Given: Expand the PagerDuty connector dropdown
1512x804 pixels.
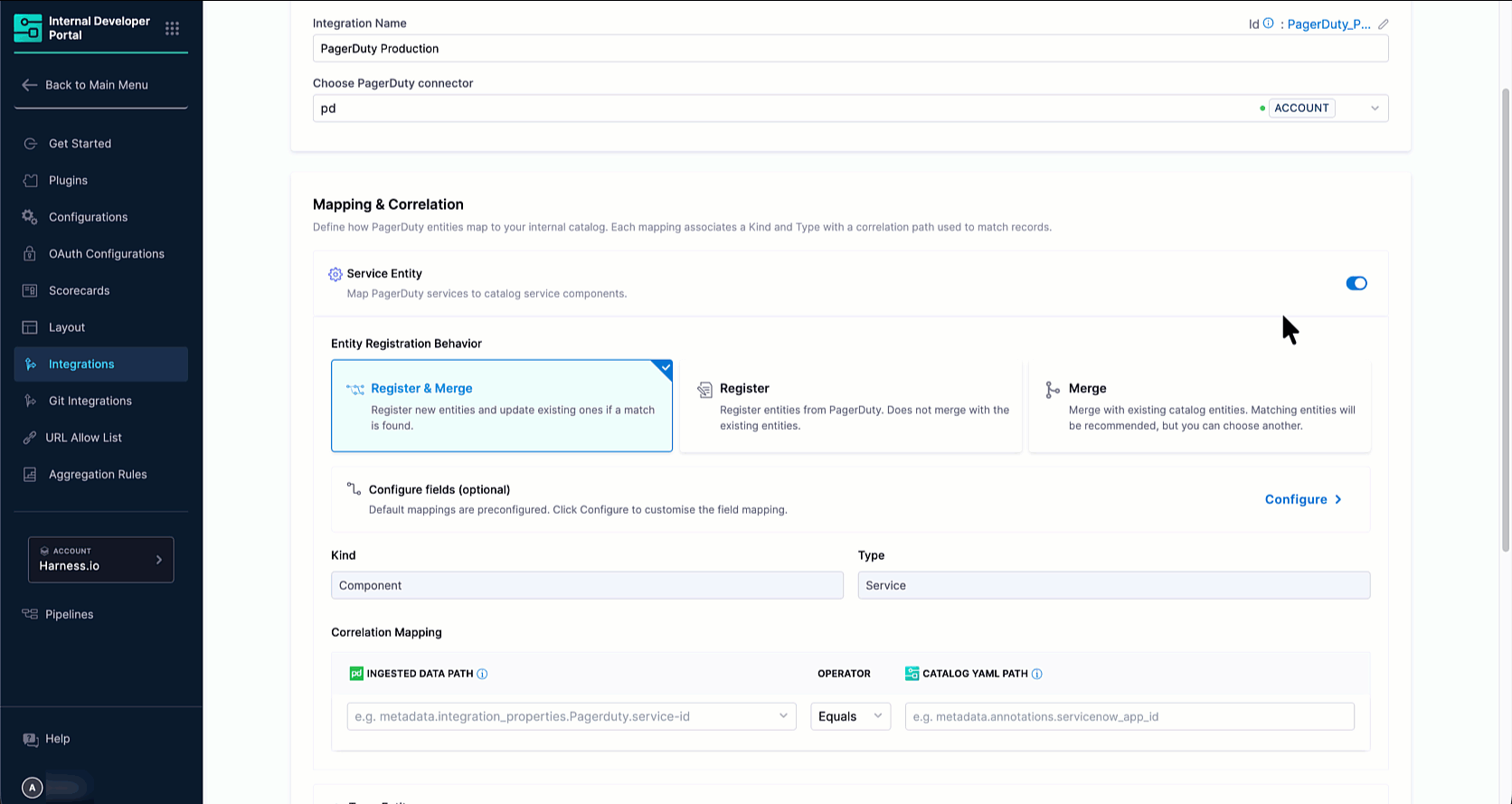Looking at the screenshot, I should (1374, 109).
